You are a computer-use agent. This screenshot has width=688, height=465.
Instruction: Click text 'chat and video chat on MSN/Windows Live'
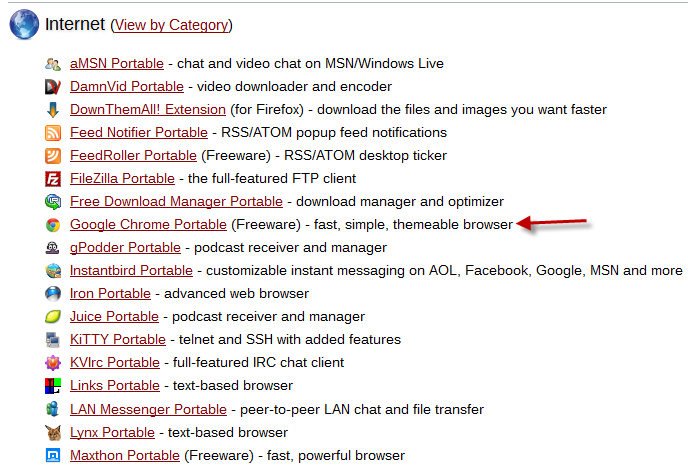pyautogui.click(x=310, y=64)
